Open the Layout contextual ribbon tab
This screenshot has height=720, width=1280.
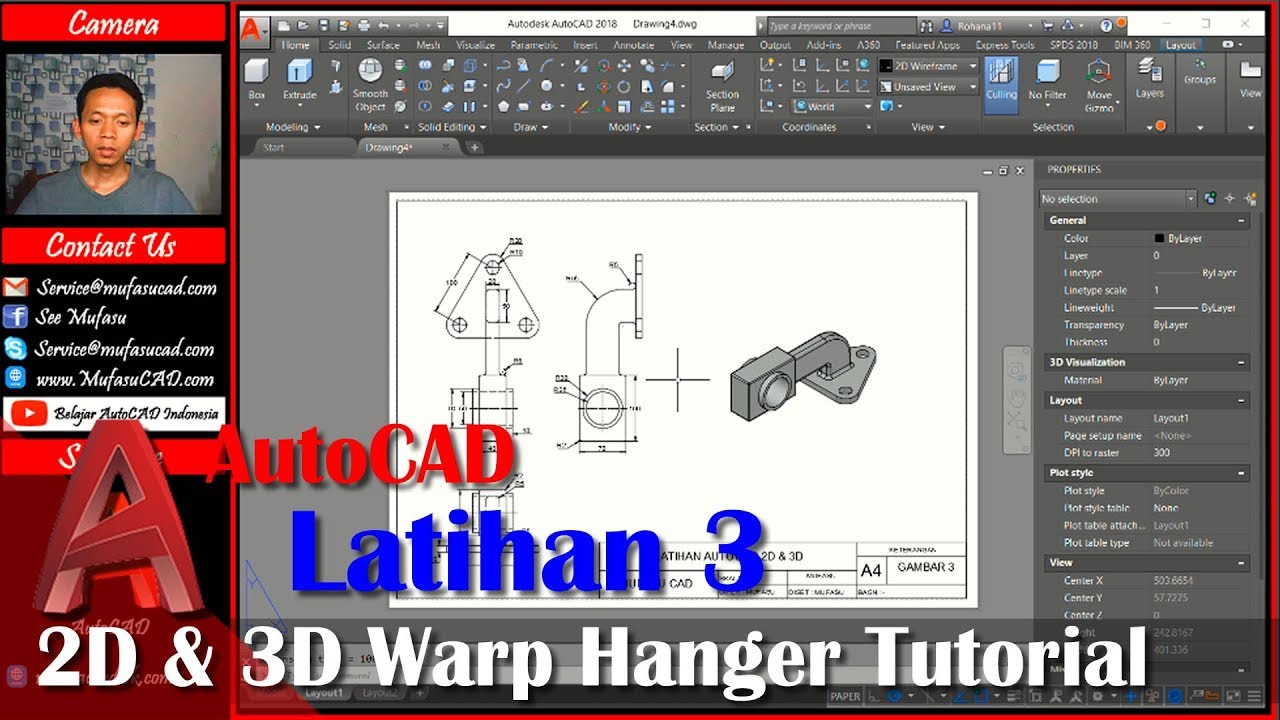1181,45
